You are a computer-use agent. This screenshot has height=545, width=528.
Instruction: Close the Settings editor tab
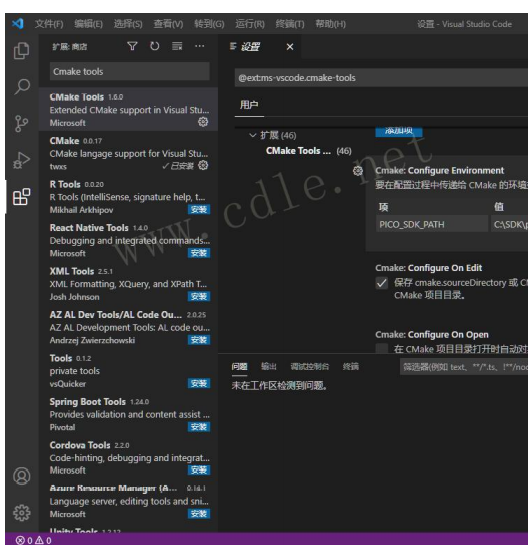pyautogui.click(x=290, y=47)
